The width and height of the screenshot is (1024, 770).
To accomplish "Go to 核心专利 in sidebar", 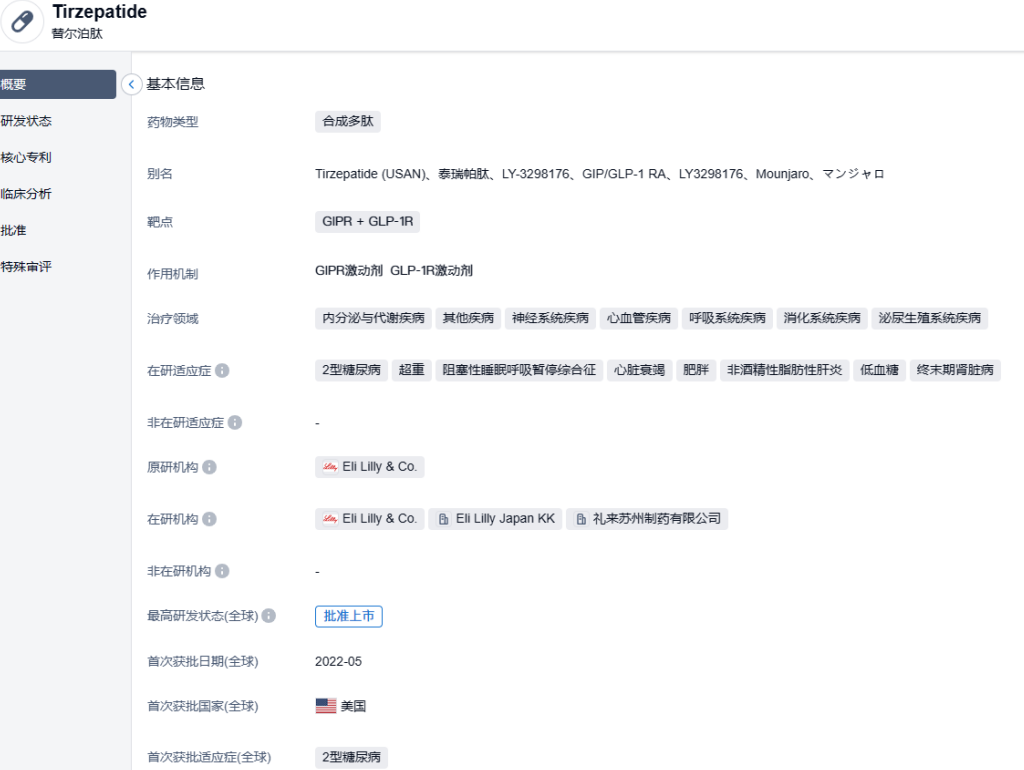I will [x=27, y=158].
